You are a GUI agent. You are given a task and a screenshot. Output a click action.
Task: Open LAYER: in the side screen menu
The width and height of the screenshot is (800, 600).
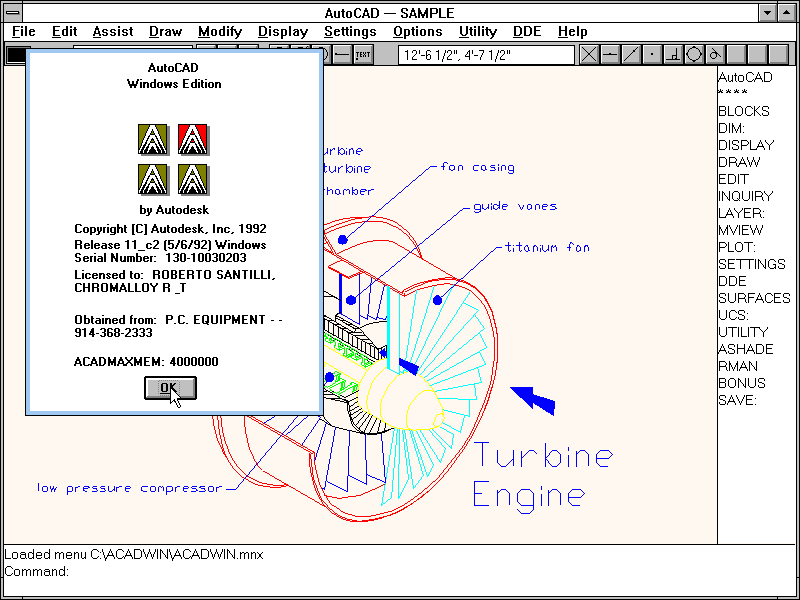pos(741,213)
